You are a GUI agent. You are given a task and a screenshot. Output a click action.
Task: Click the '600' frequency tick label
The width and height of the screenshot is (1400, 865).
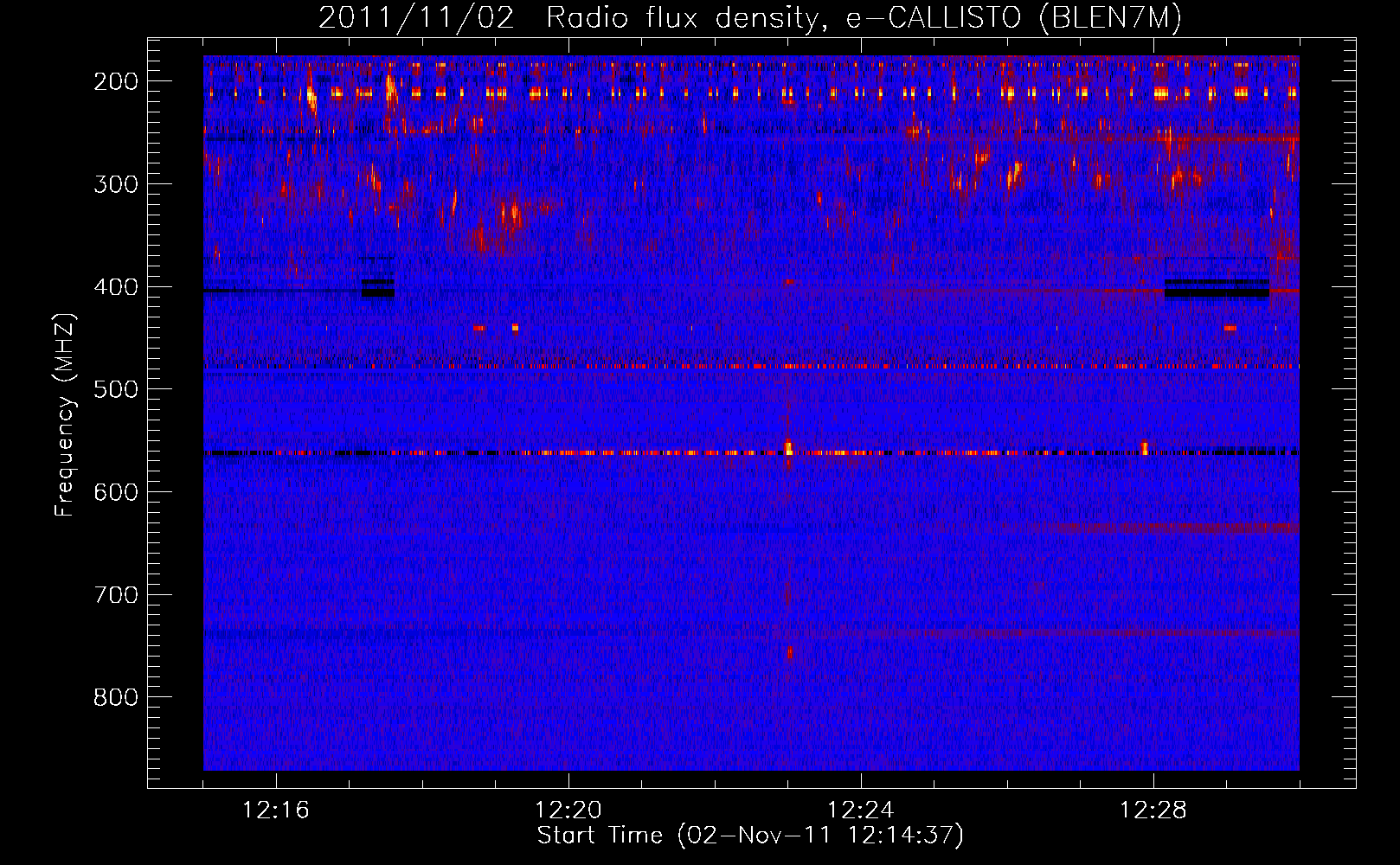coord(116,492)
